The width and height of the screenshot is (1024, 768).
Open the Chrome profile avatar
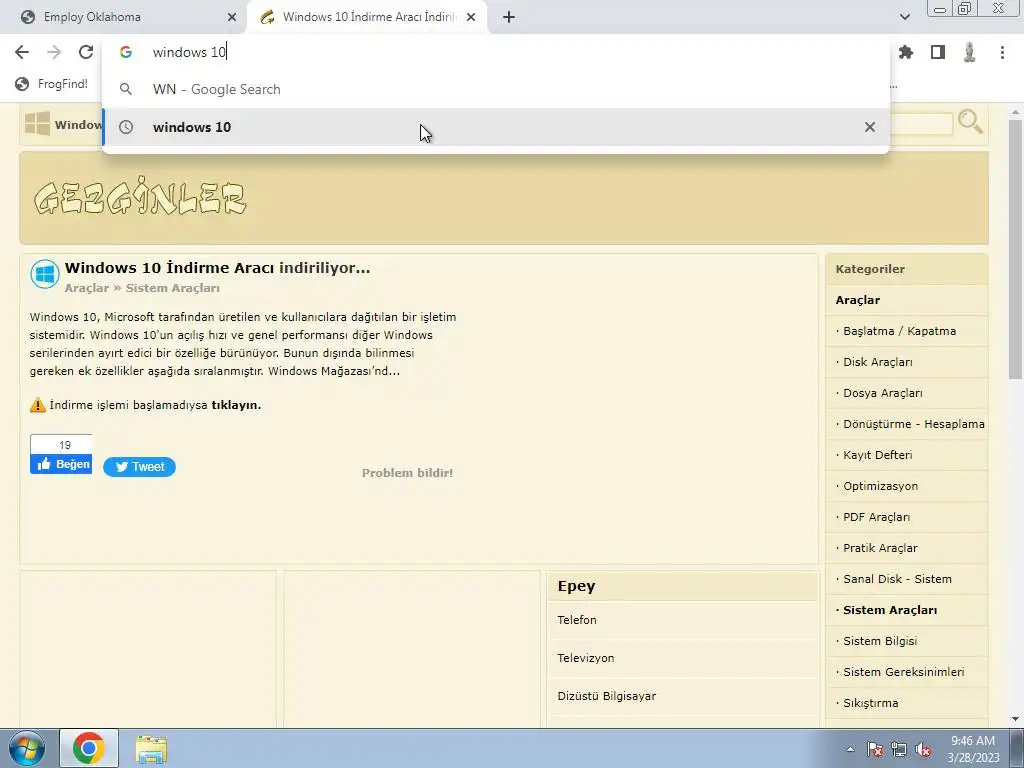coord(970,52)
